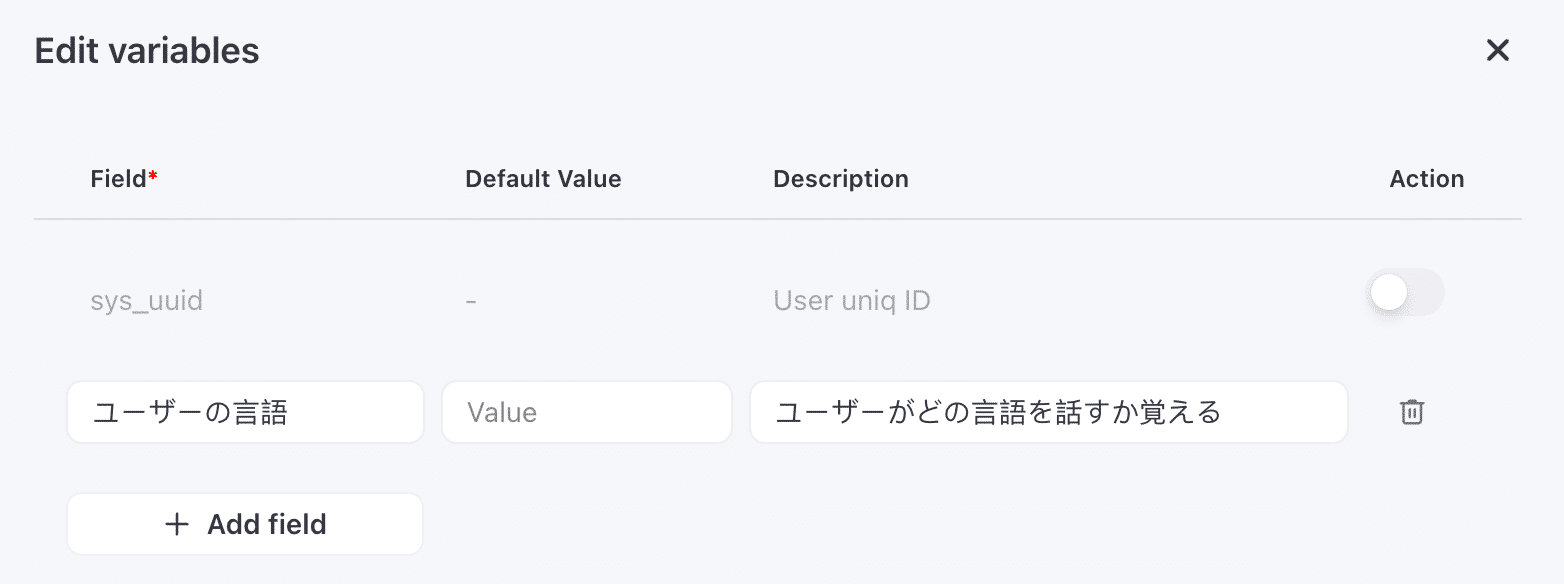Focus the field name input ユーザーの言語
This screenshot has width=1564, height=584.
click(x=245, y=412)
